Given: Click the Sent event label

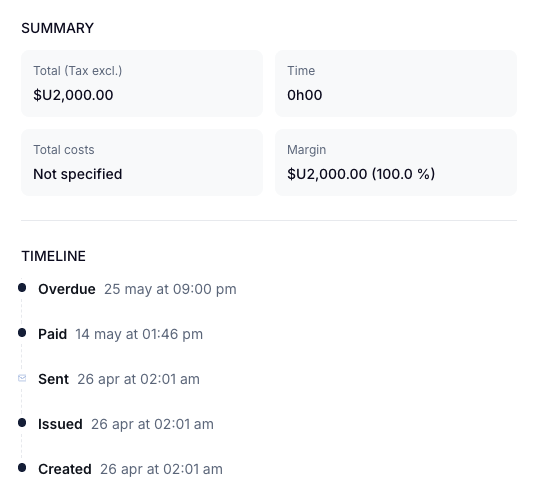Looking at the screenshot, I should (54, 379).
